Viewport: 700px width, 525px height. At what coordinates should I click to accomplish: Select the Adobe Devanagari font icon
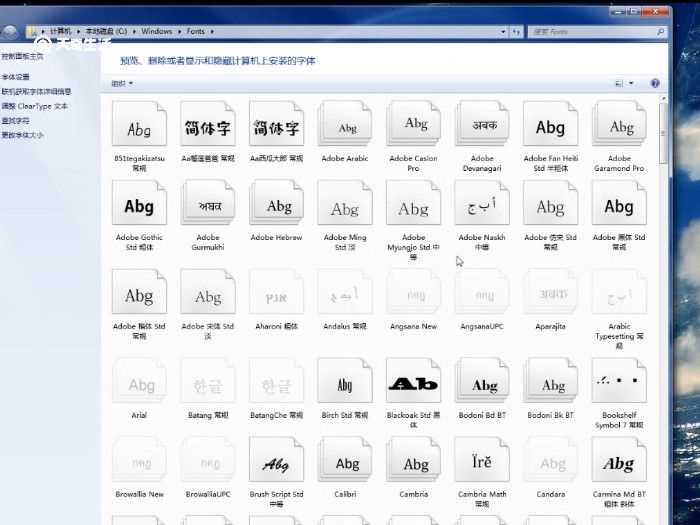tap(482, 124)
